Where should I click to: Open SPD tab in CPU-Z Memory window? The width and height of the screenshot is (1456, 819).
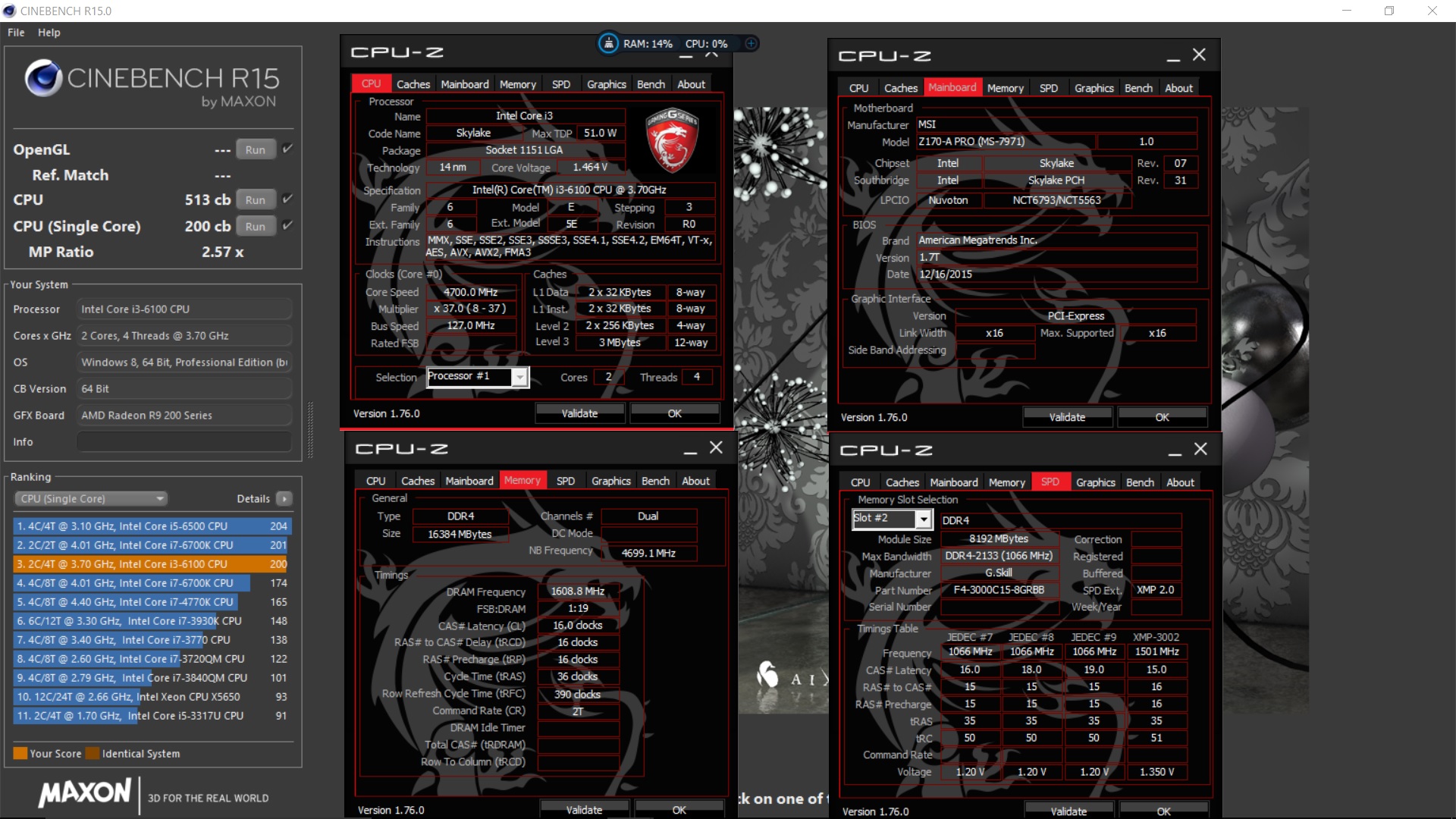566,481
